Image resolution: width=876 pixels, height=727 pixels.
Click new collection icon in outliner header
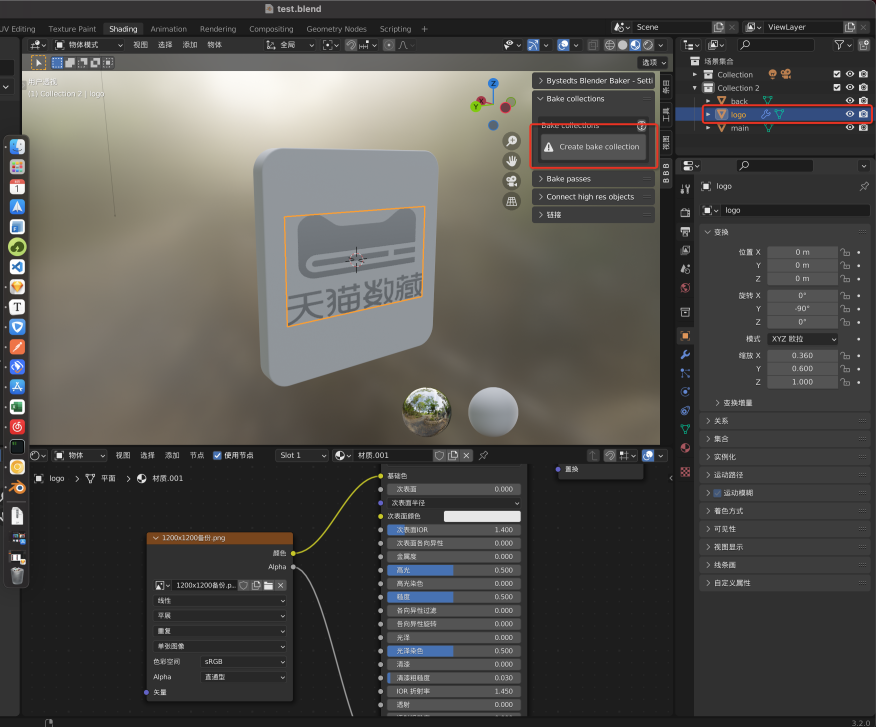864,45
